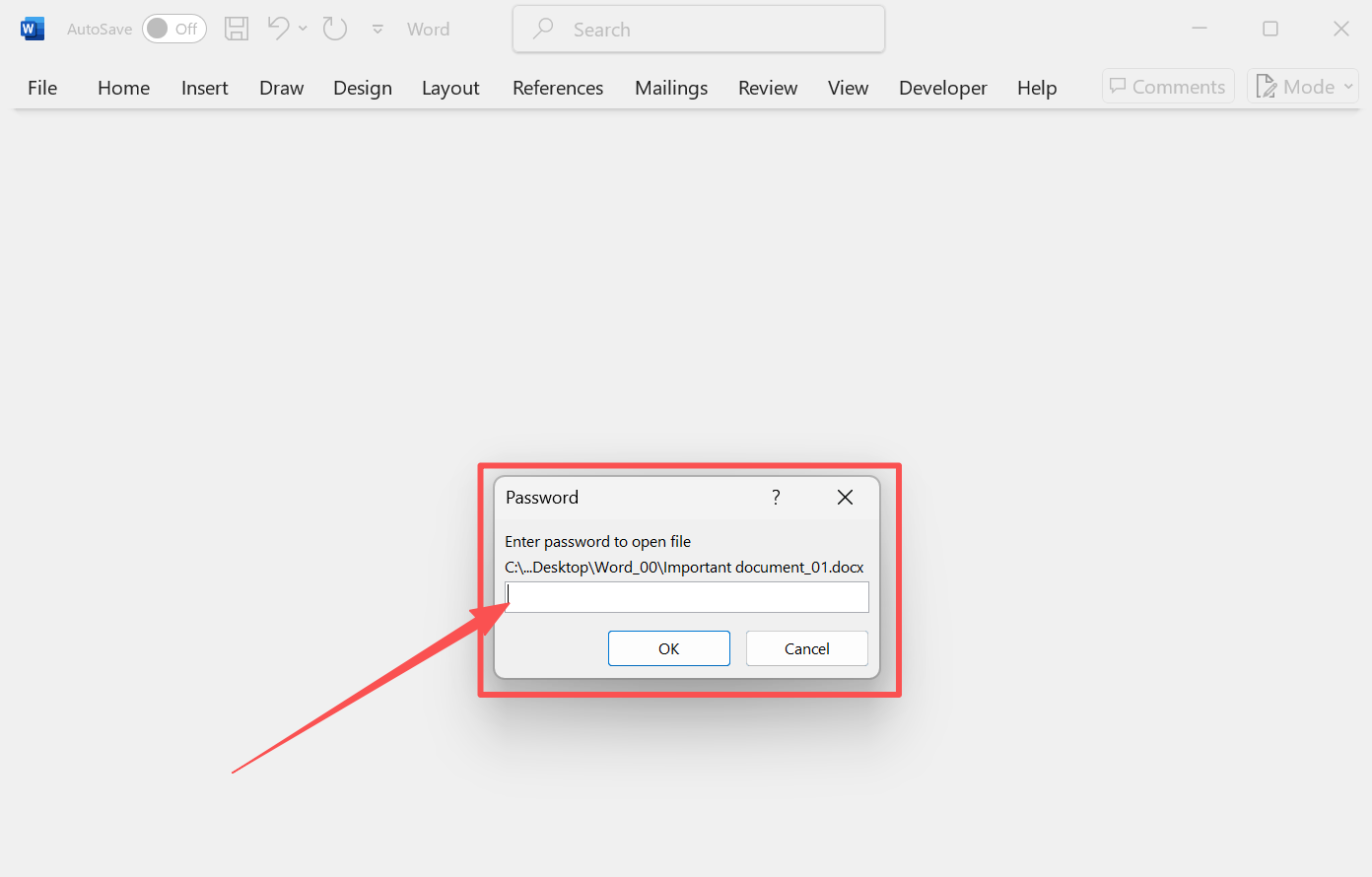Click the file path Important document_01.docx text
Screen dimensions: 1372x877
tap(684, 568)
